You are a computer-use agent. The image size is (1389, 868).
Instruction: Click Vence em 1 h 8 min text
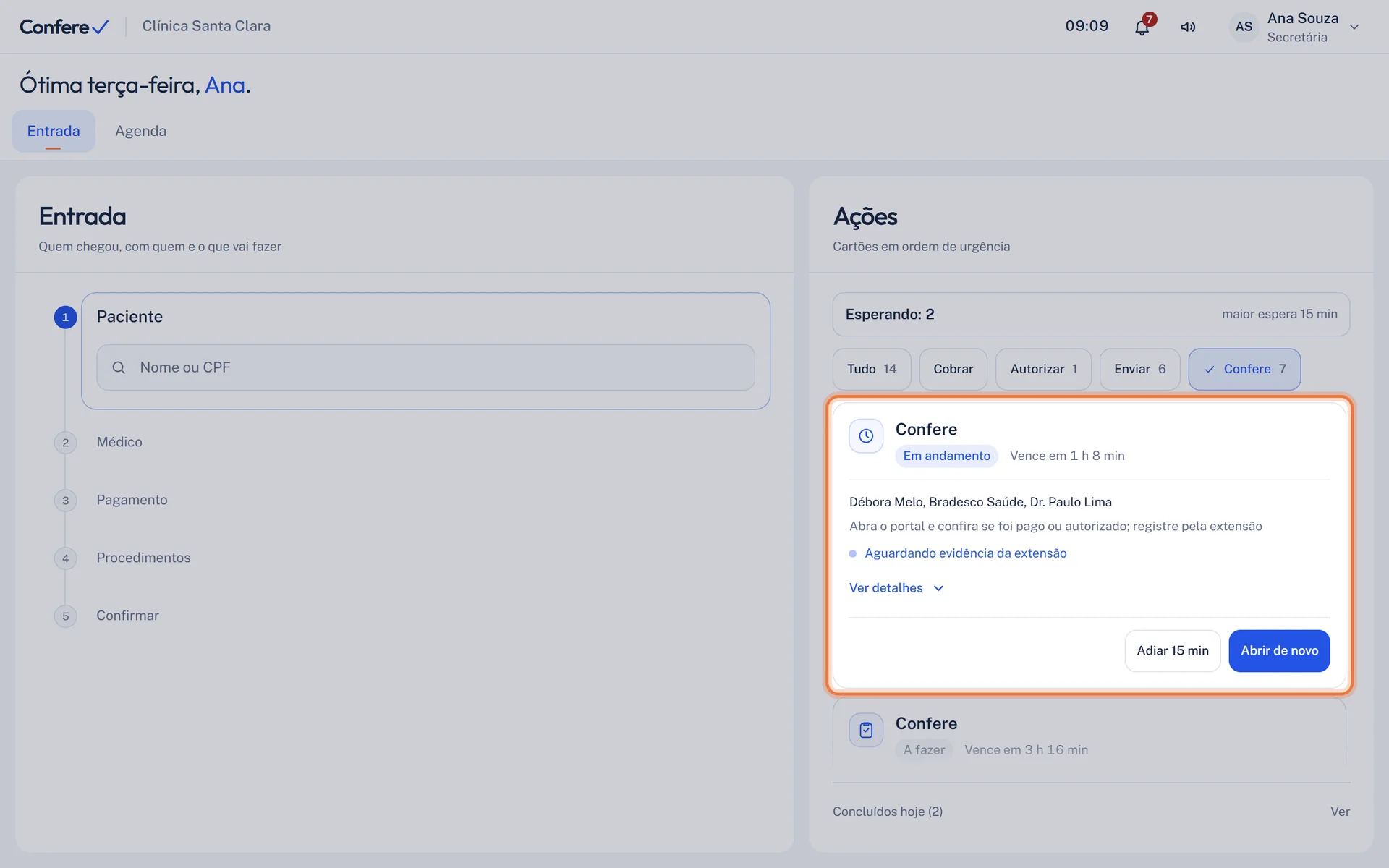point(1067,456)
